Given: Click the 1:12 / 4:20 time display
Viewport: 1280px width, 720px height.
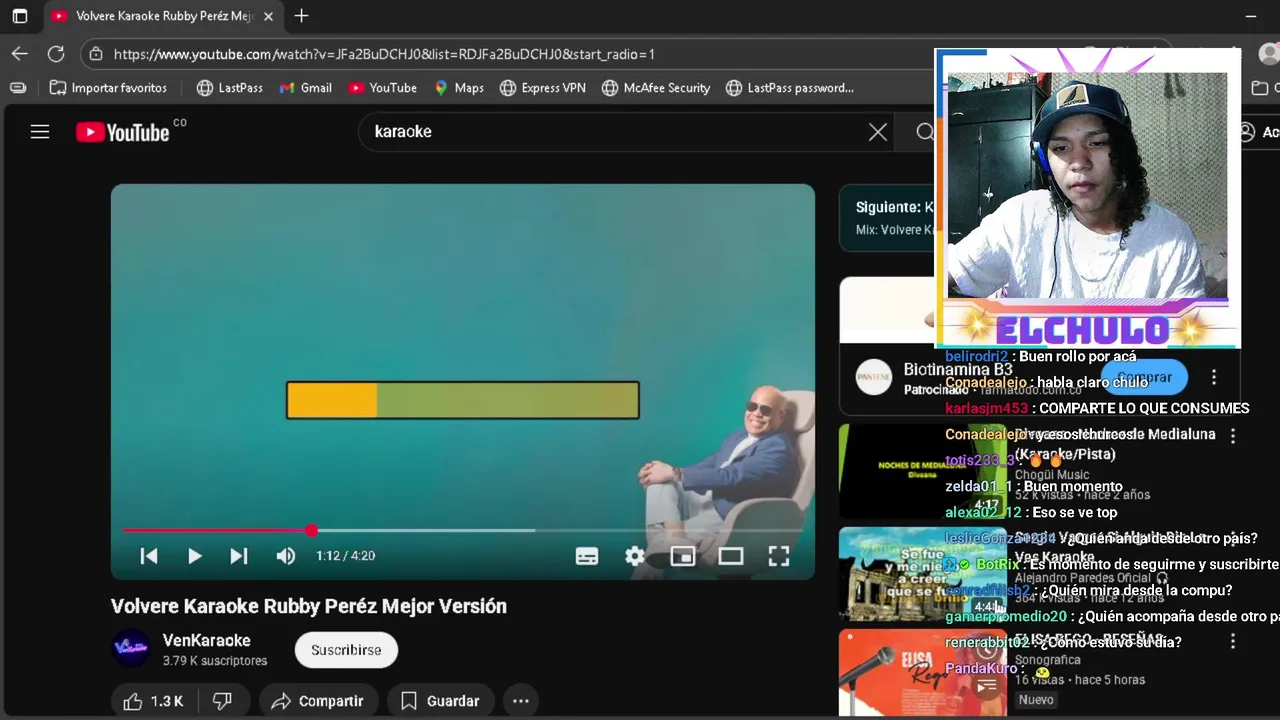Looking at the screenshot, I should coord(346,556).
